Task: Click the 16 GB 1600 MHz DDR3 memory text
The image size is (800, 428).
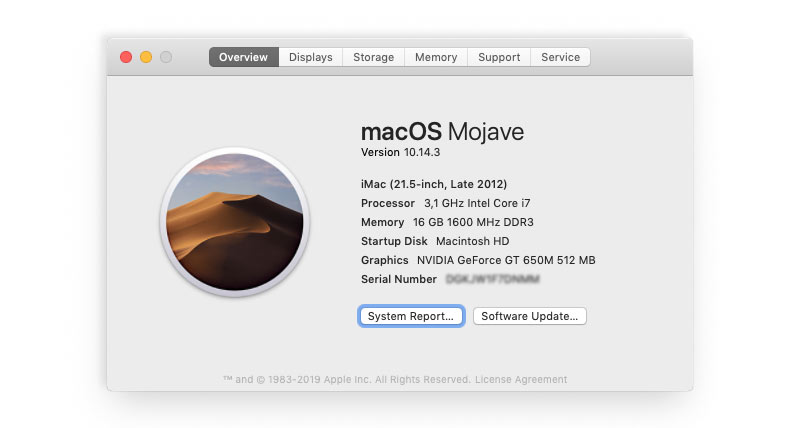Action: pyautogui.click(x=475, y=222)
